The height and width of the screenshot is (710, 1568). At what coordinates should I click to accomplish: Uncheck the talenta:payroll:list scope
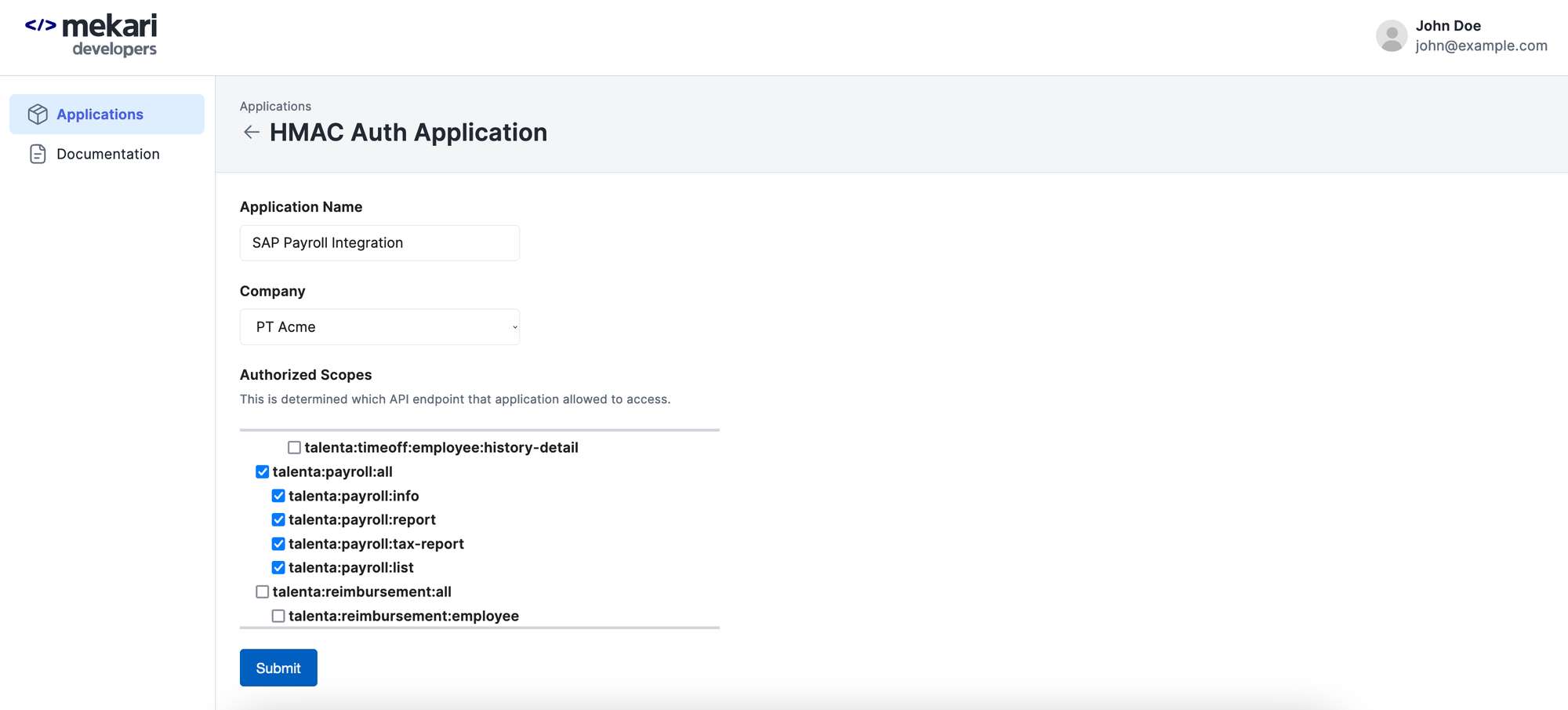(278, 567)
